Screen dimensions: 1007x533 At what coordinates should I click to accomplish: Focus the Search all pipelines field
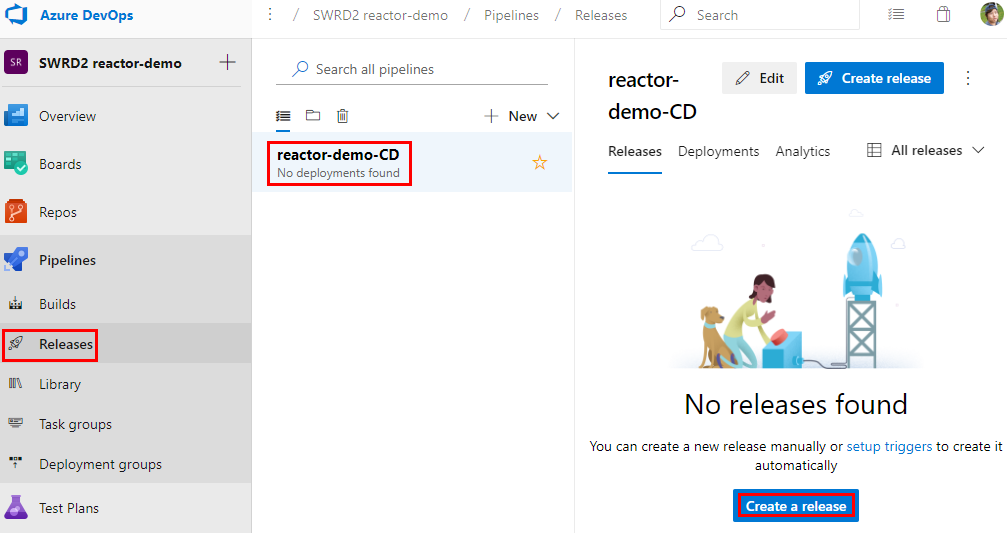click(412, 69)
